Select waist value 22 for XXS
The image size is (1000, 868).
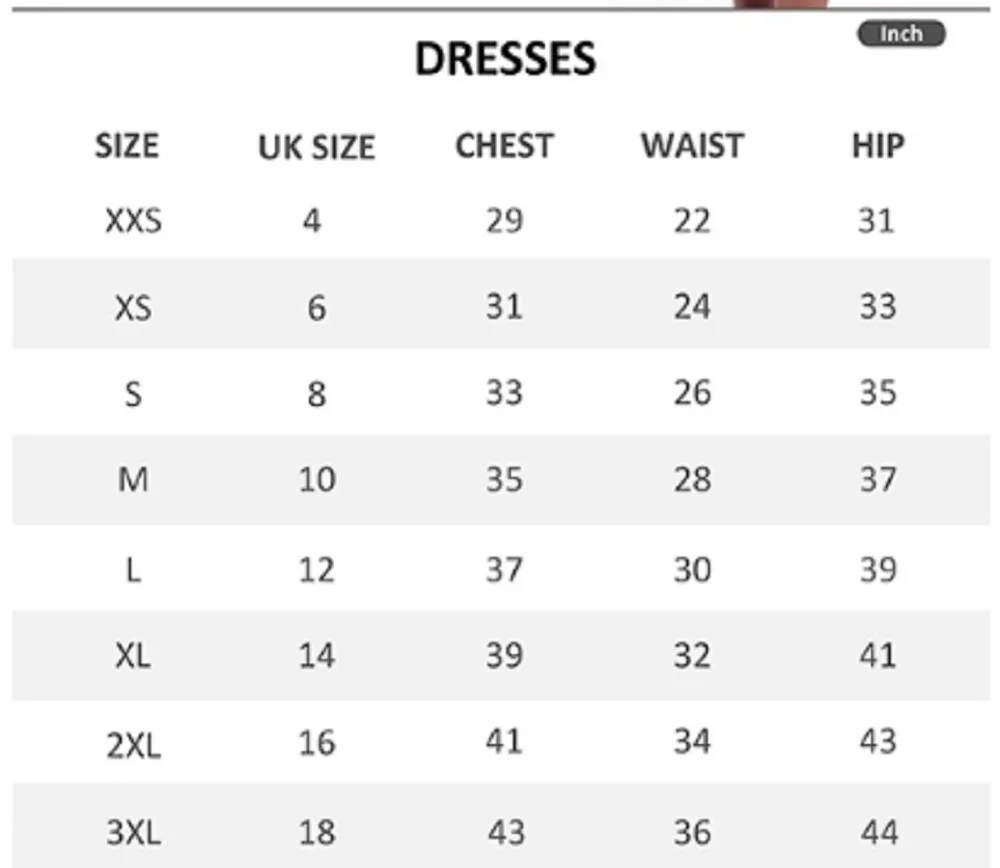[x=692, y=220]
